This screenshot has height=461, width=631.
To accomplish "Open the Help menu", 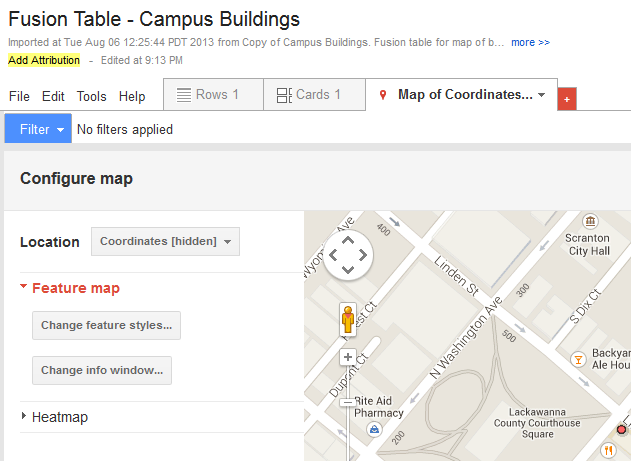I will tap(132, 97).
